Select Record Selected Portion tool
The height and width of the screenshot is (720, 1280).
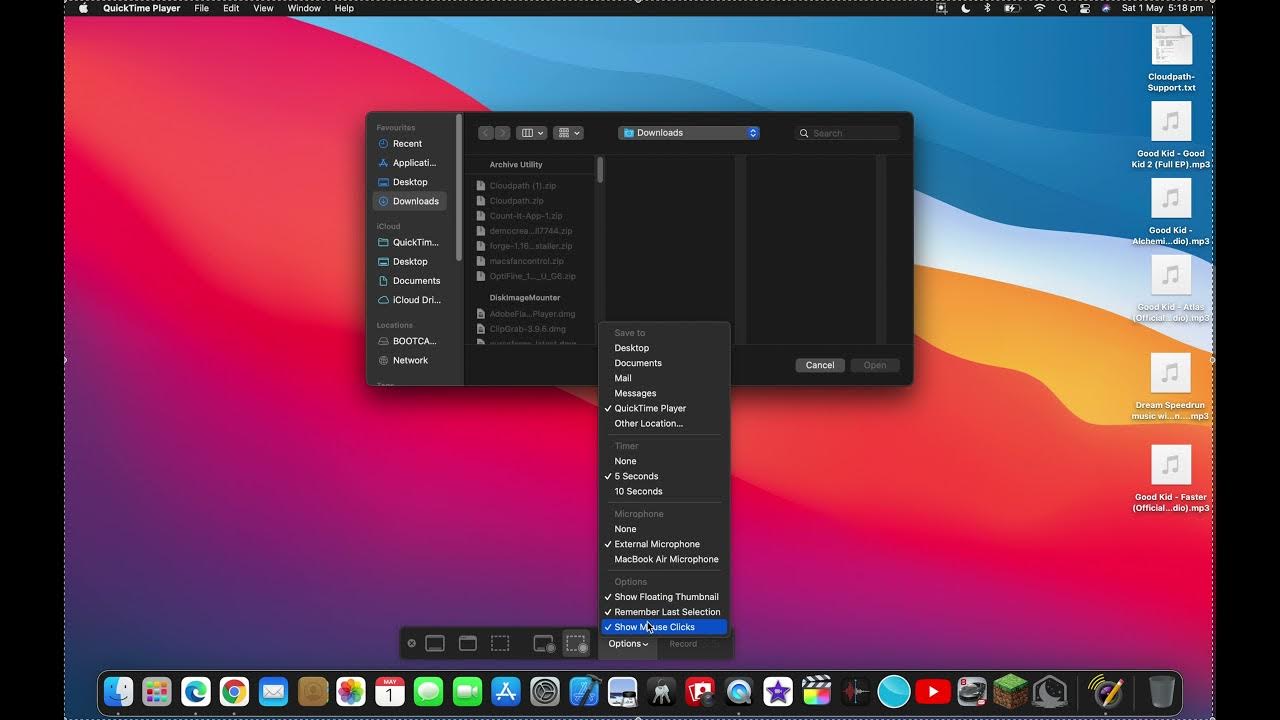(x=577, y=644)
